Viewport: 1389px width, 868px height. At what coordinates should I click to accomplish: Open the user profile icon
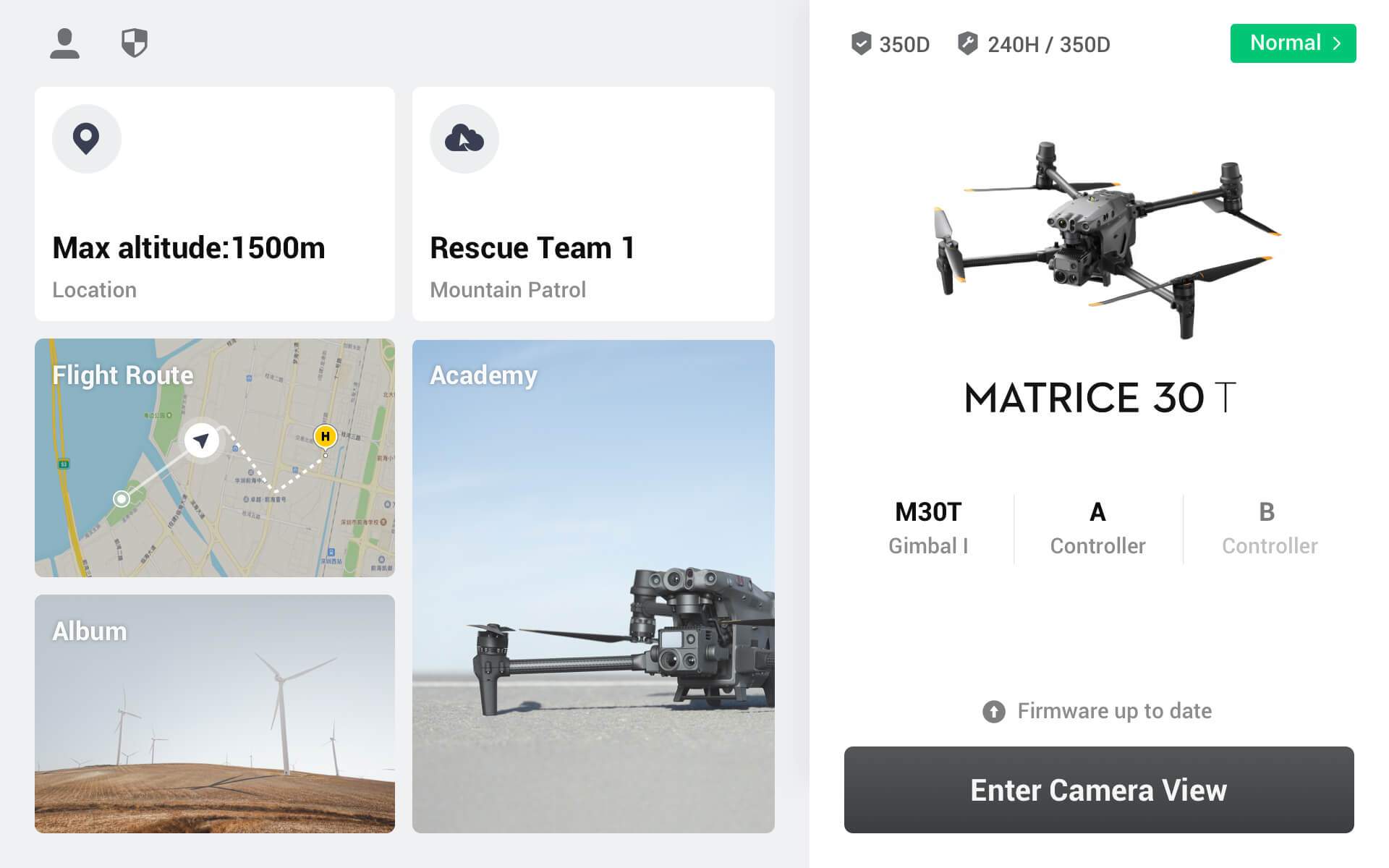click(64, 43)
